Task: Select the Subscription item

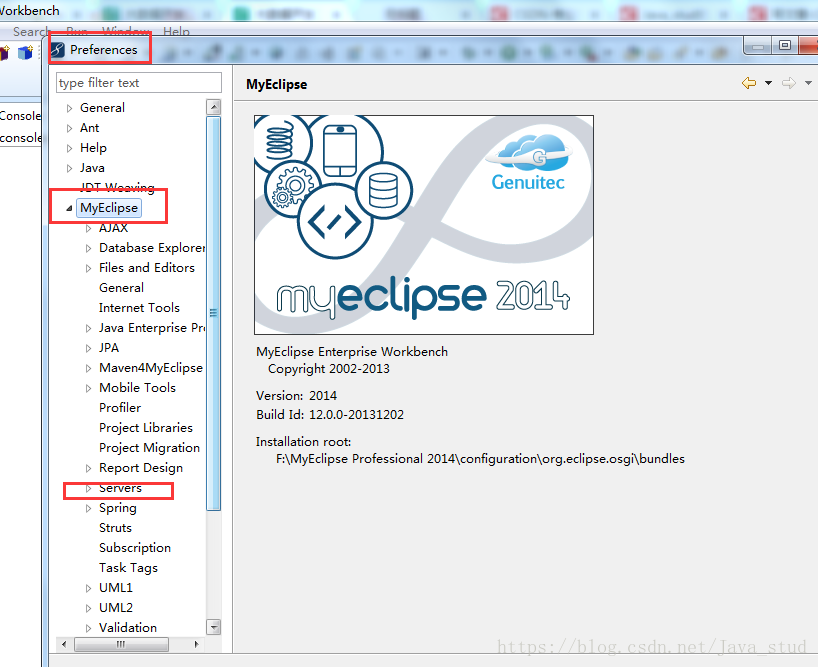Action: 135,548
